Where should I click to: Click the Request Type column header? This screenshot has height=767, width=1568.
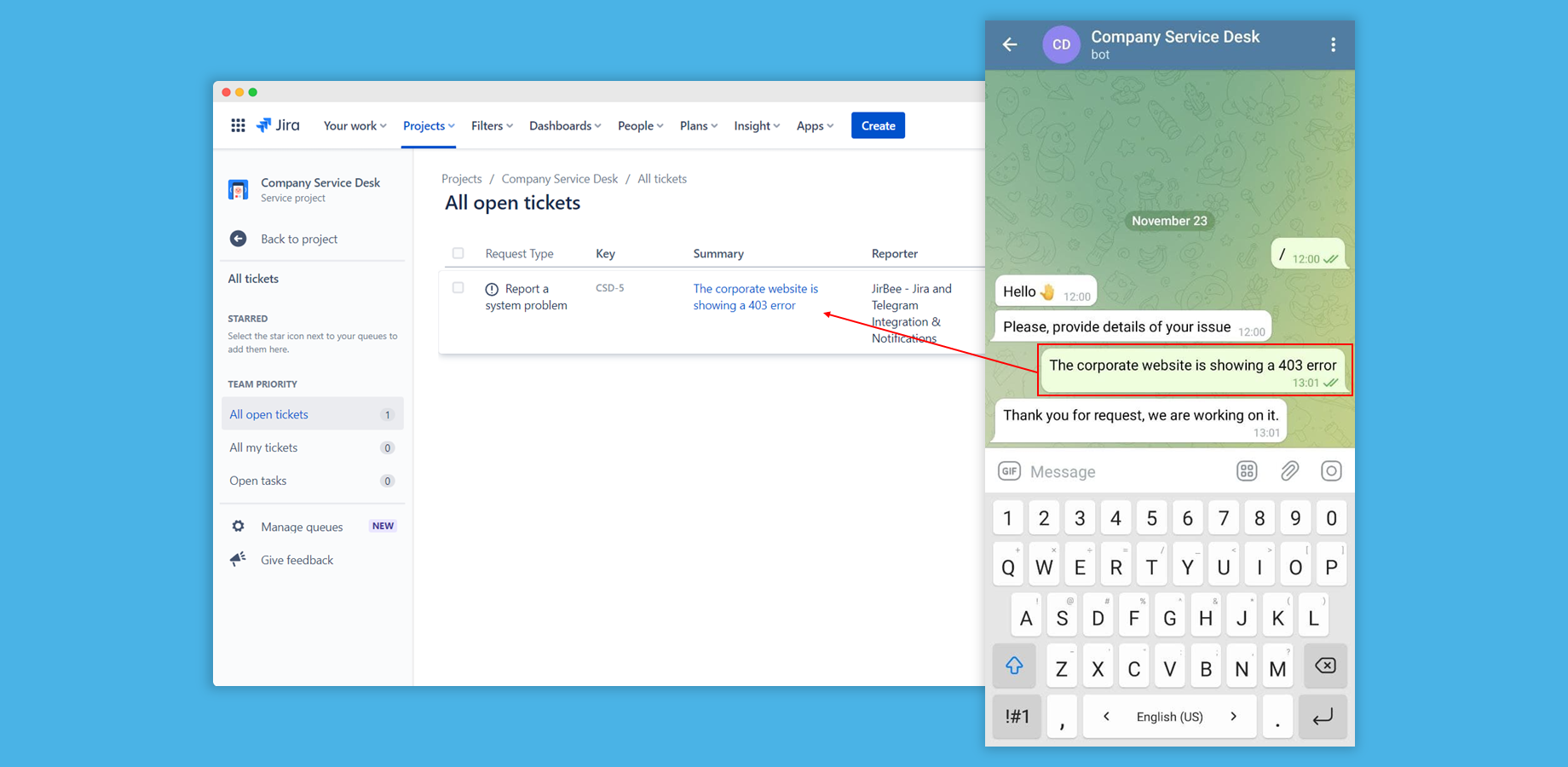(x=519, y=254)
